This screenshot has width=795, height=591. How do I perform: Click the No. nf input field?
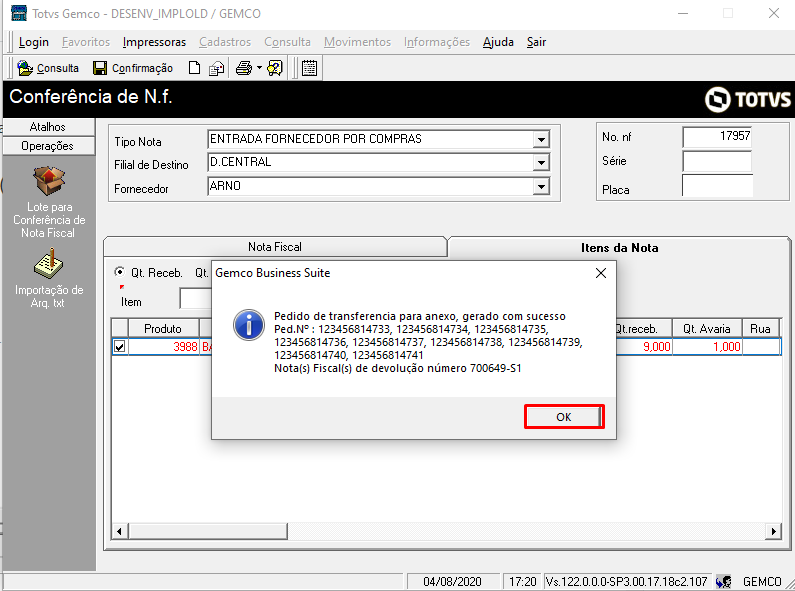tap(717, 137)
